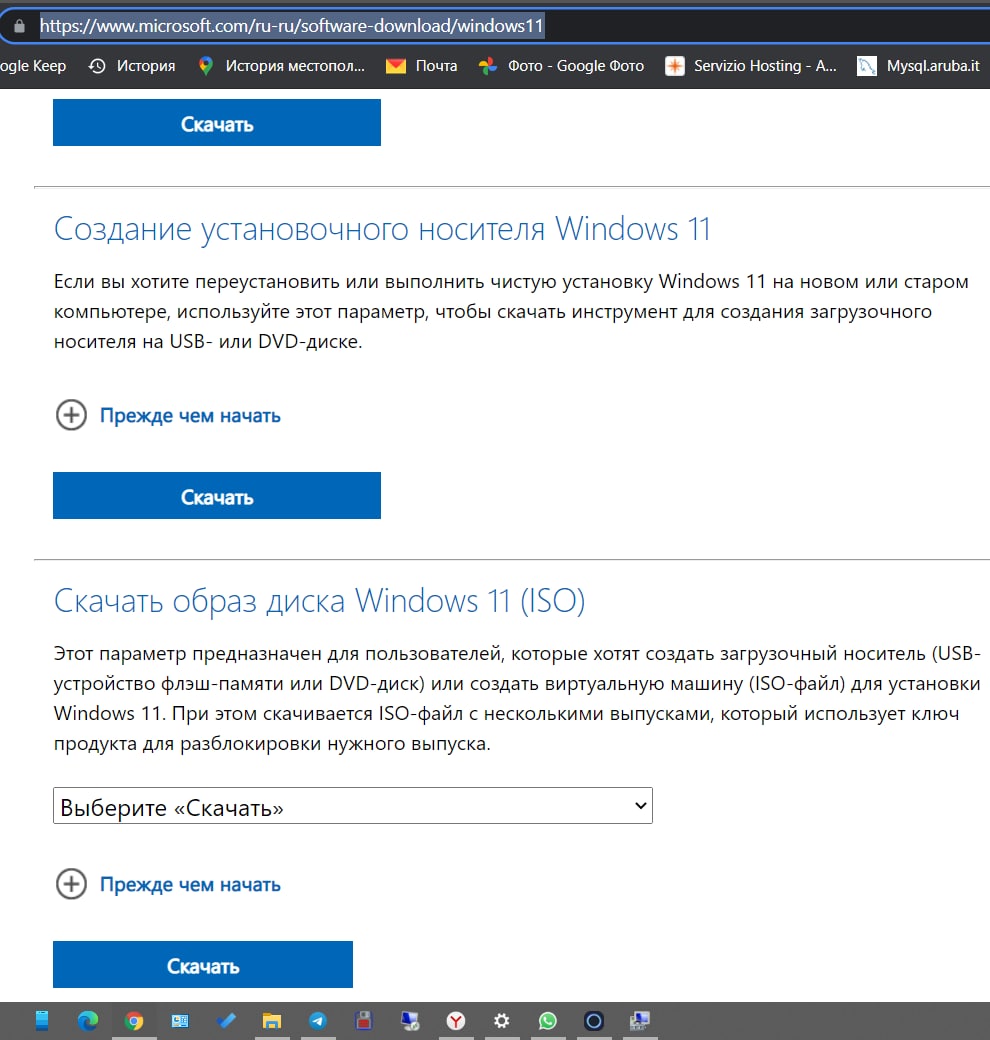Open Cortana circle icon in taskbar
990x1040 pixels.
(x=593, y=1021)
